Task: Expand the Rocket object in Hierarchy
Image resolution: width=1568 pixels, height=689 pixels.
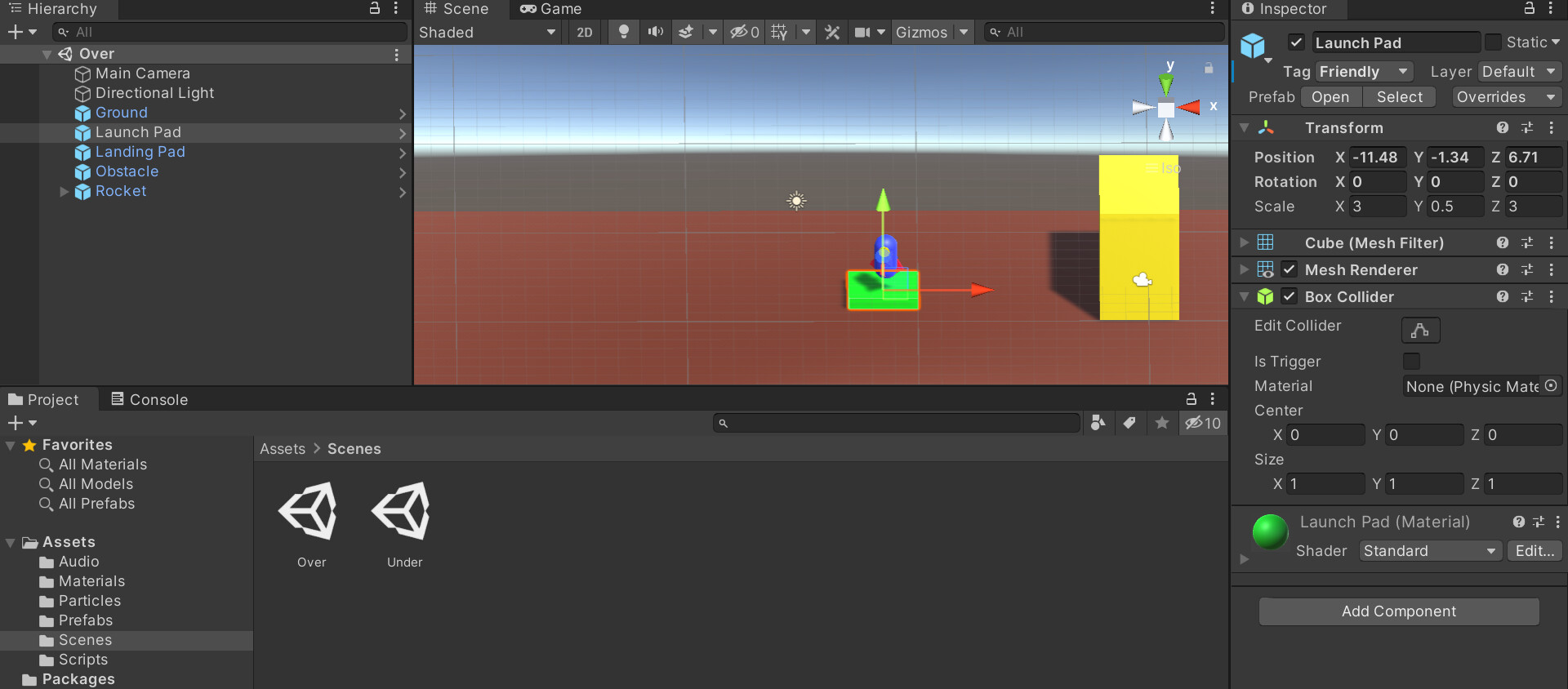Action: coord(65,192)
